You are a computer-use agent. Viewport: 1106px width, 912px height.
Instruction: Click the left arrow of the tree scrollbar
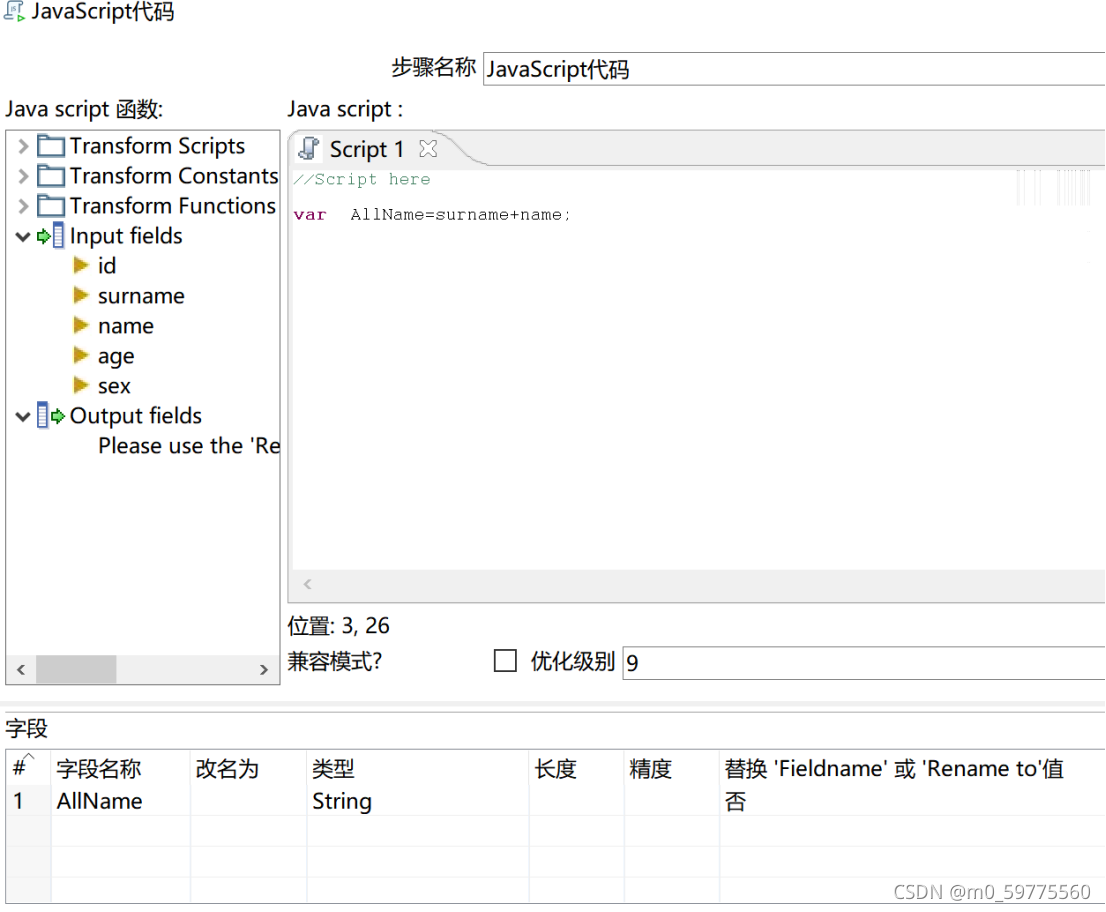(21, 669)
